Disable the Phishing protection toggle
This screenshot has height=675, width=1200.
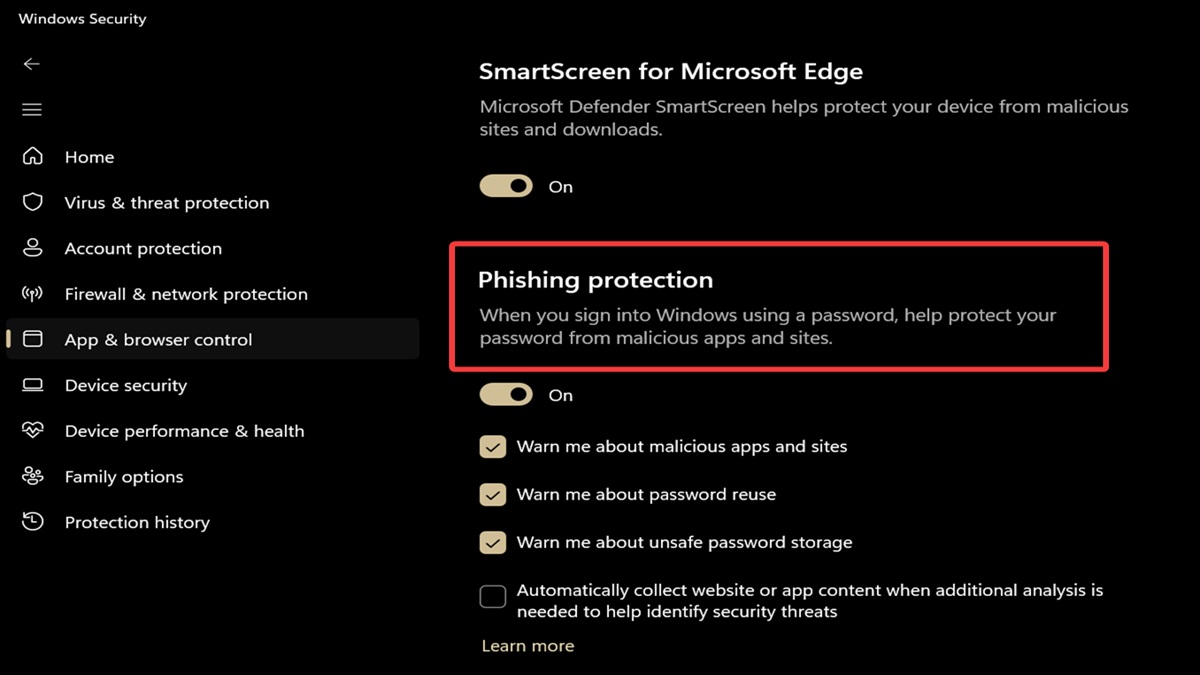(x=506, y=395)
